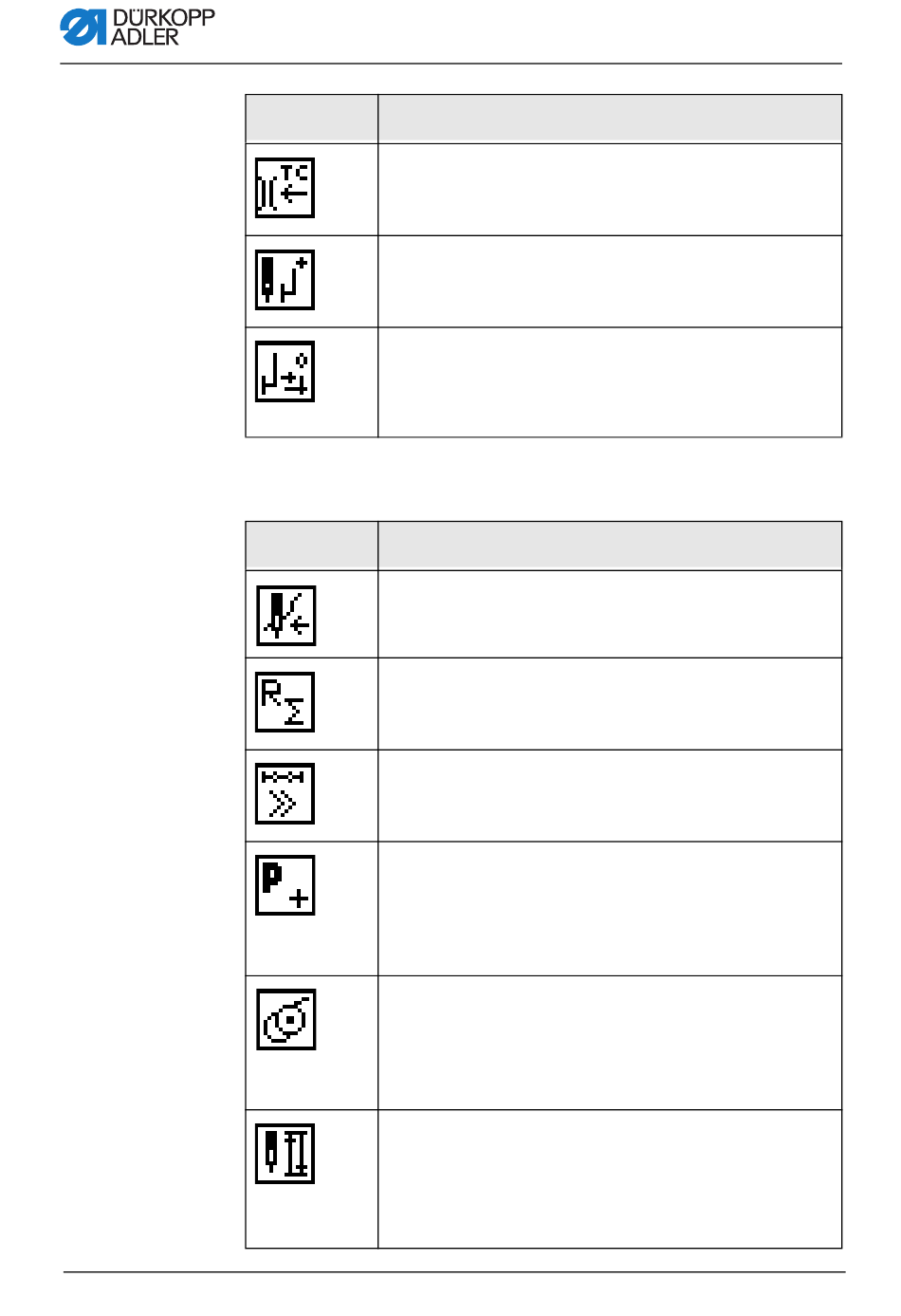Click the bobbin winder icon
Viewport: 901px width, 1316px height.
pos(285,1020)
